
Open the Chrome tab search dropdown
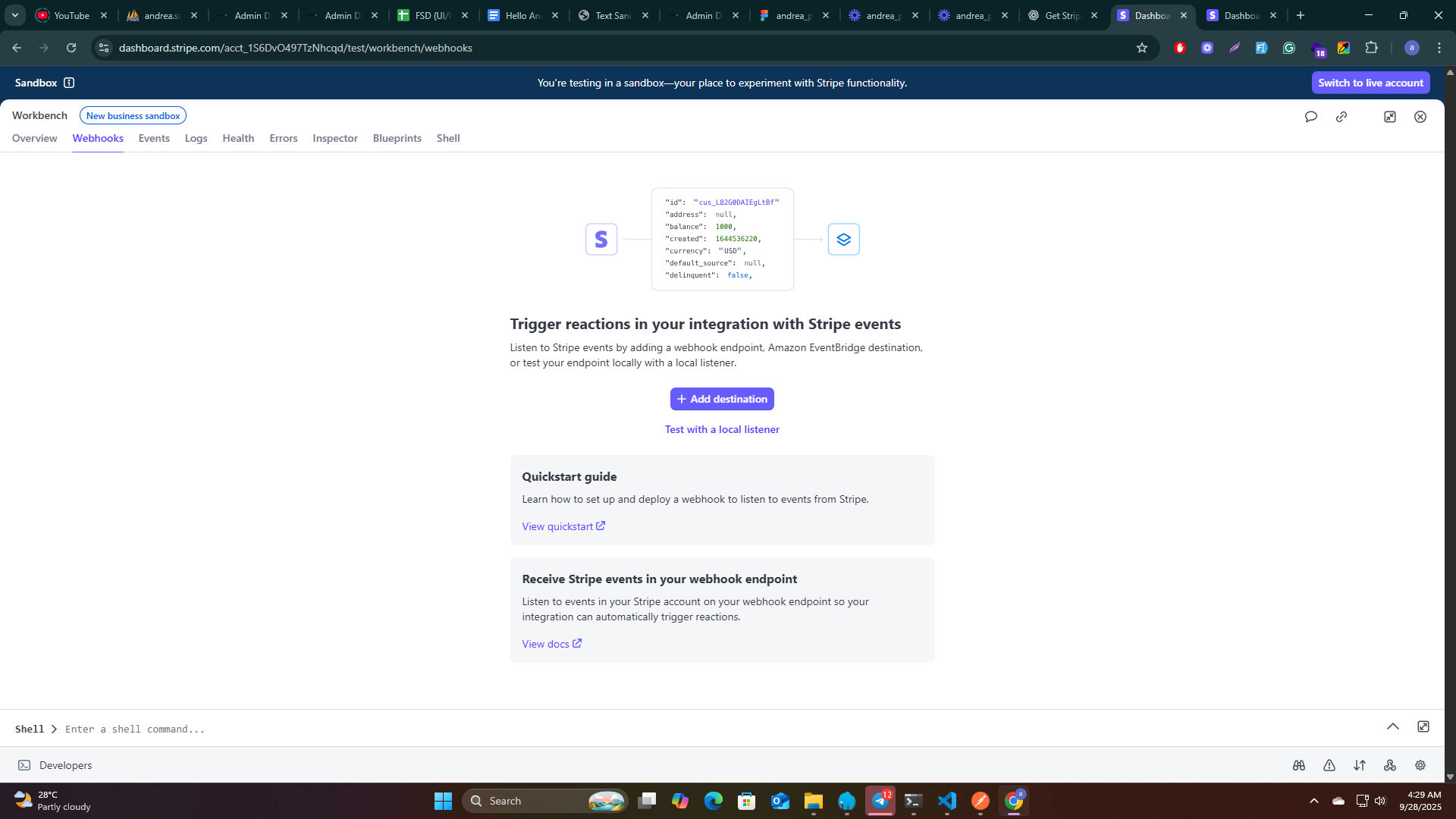15,15
